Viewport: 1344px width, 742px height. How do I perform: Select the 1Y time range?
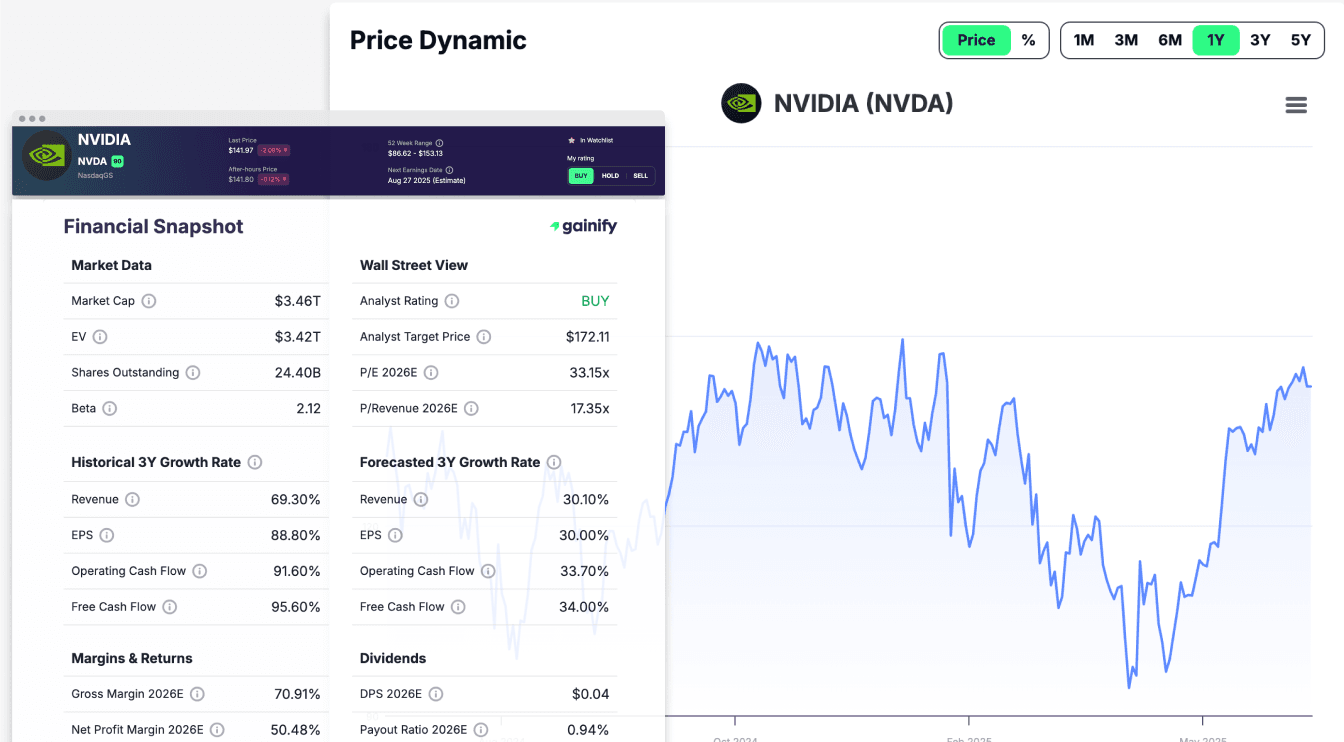pos(1215,40)
